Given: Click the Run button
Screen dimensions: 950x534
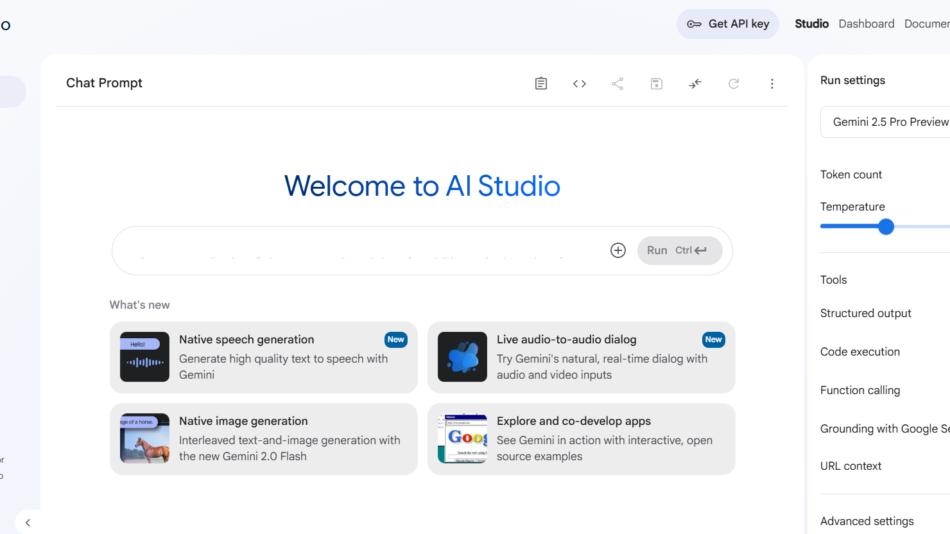Looking at the screenshot, I should coord(679,250).
